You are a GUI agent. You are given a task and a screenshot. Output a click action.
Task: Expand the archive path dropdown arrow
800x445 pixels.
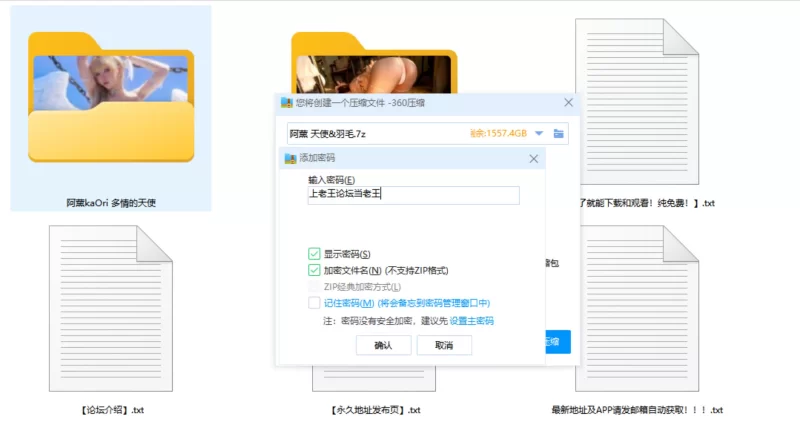(539, 133)
